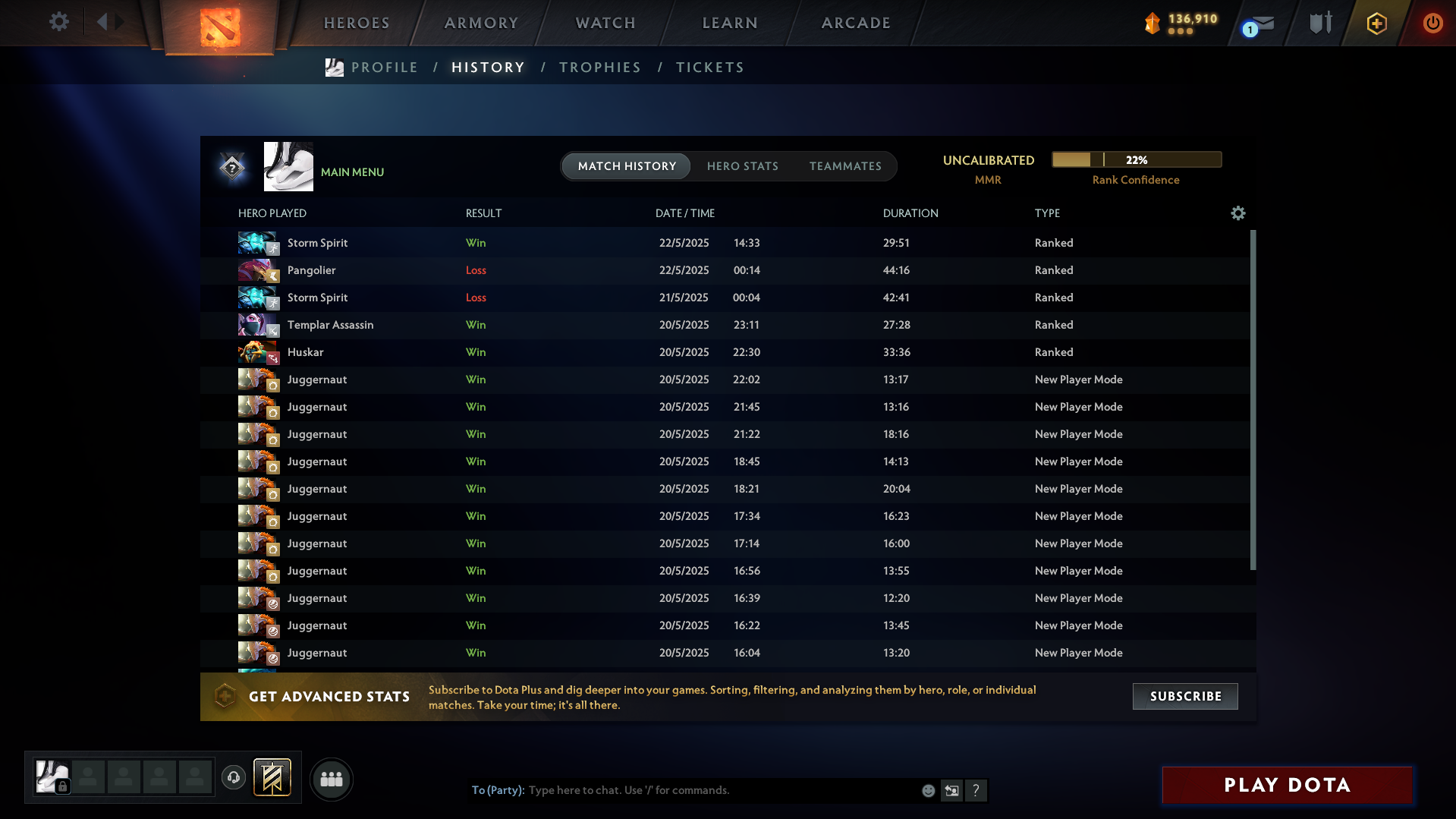Open the Templar Assassin match at 23:11

(725, 325)
